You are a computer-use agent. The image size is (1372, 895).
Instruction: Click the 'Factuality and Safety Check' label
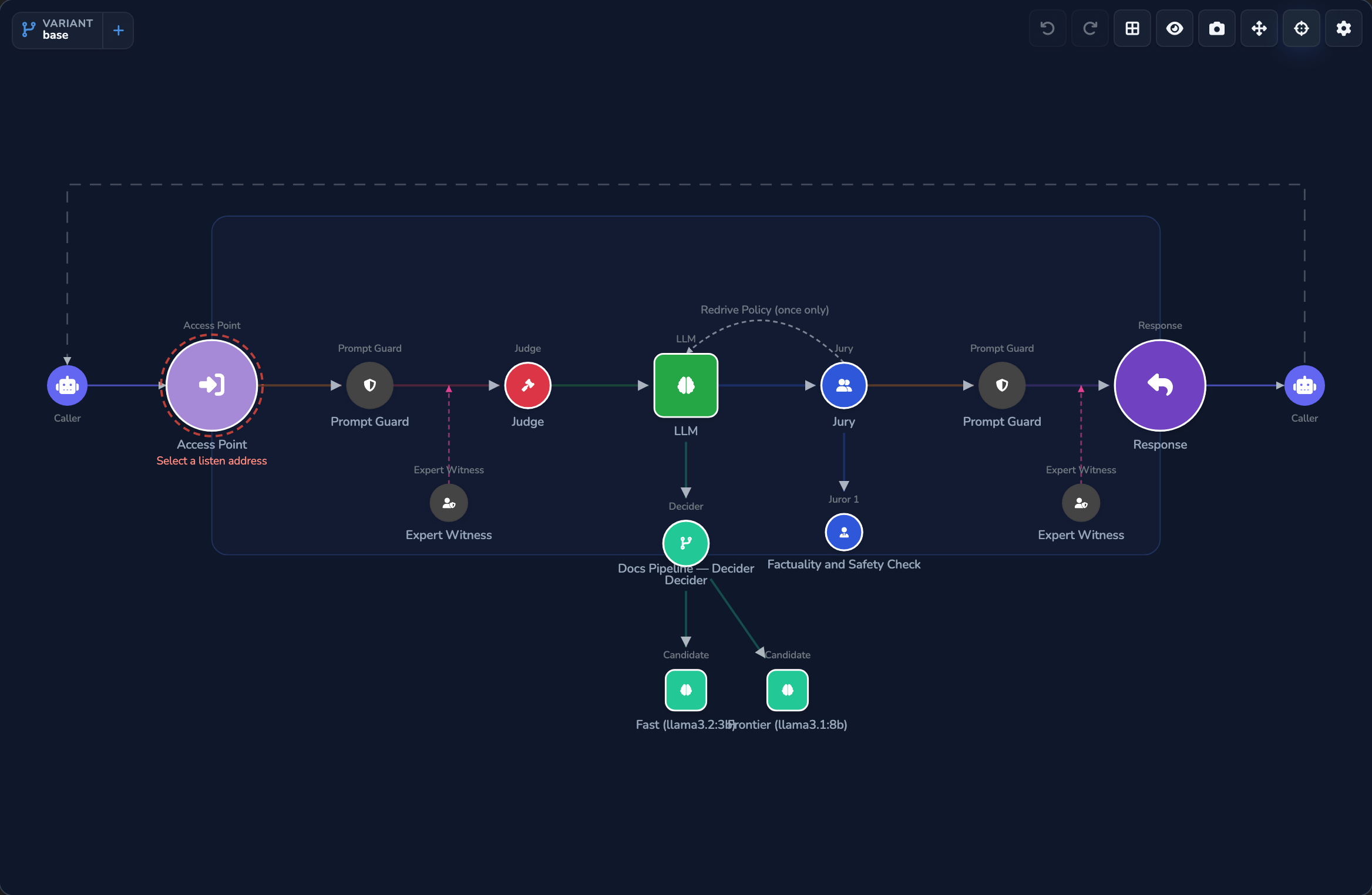[843, 564]
